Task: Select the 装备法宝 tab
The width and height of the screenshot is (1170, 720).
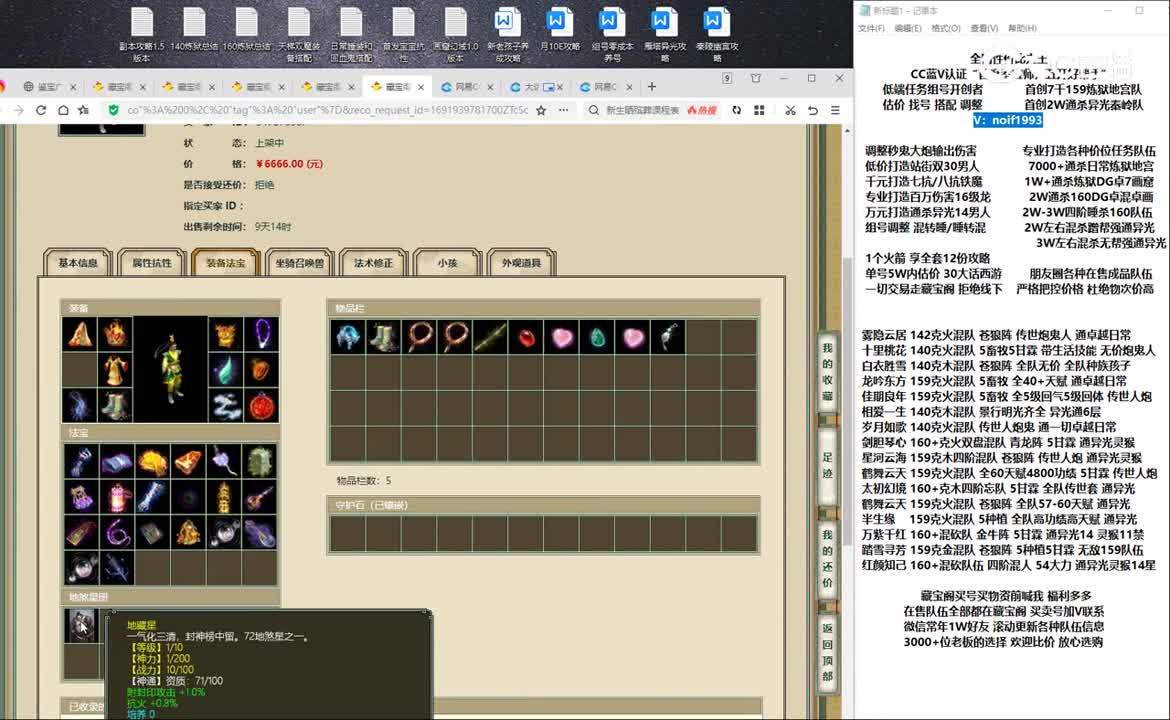Action: tap(225, 263)
